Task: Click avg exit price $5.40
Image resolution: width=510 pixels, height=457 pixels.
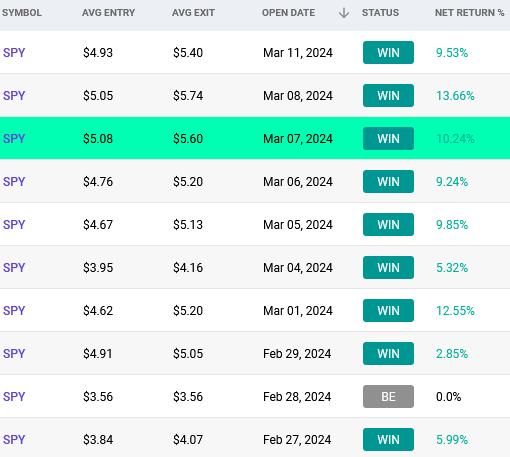Action: coord(188,53)
